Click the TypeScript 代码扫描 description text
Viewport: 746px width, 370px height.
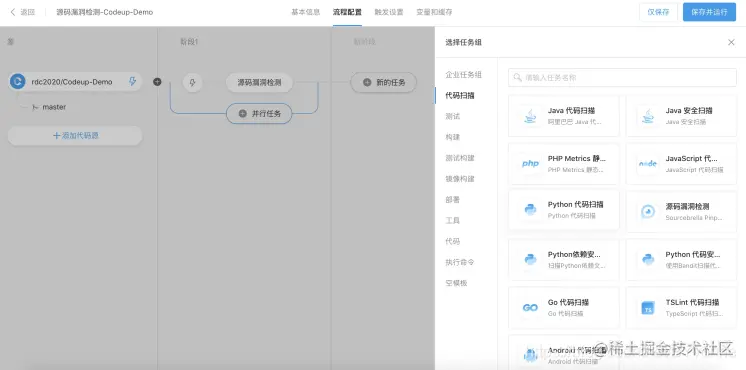[x=694, y=314]
